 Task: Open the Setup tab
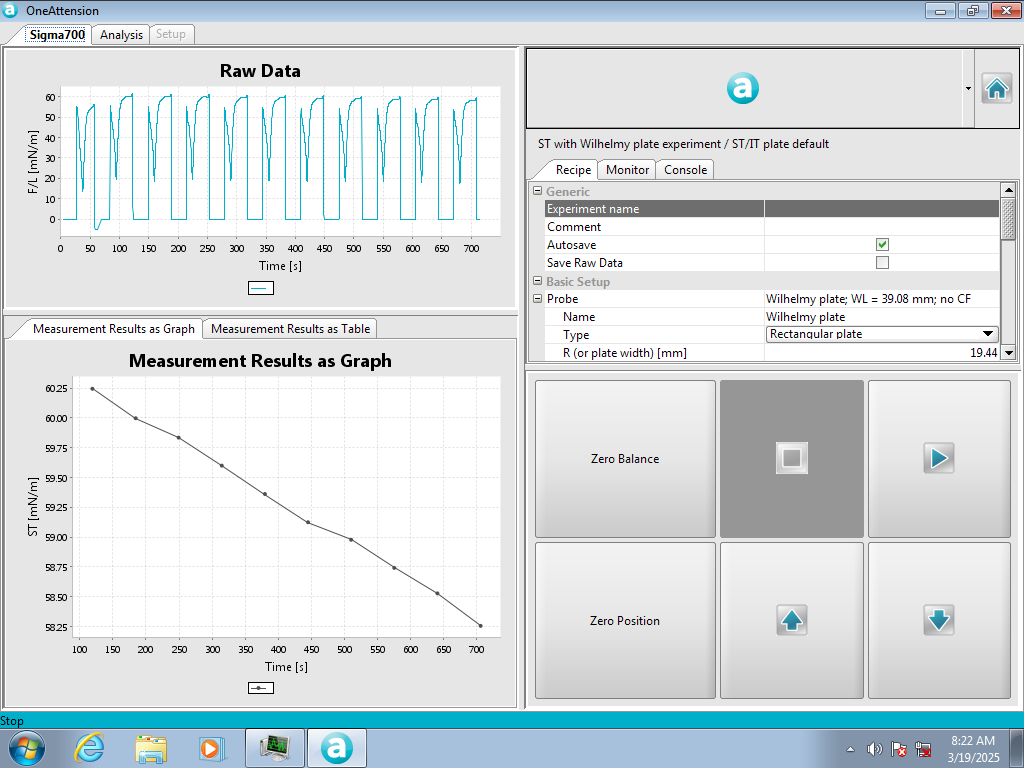(170, 34)
